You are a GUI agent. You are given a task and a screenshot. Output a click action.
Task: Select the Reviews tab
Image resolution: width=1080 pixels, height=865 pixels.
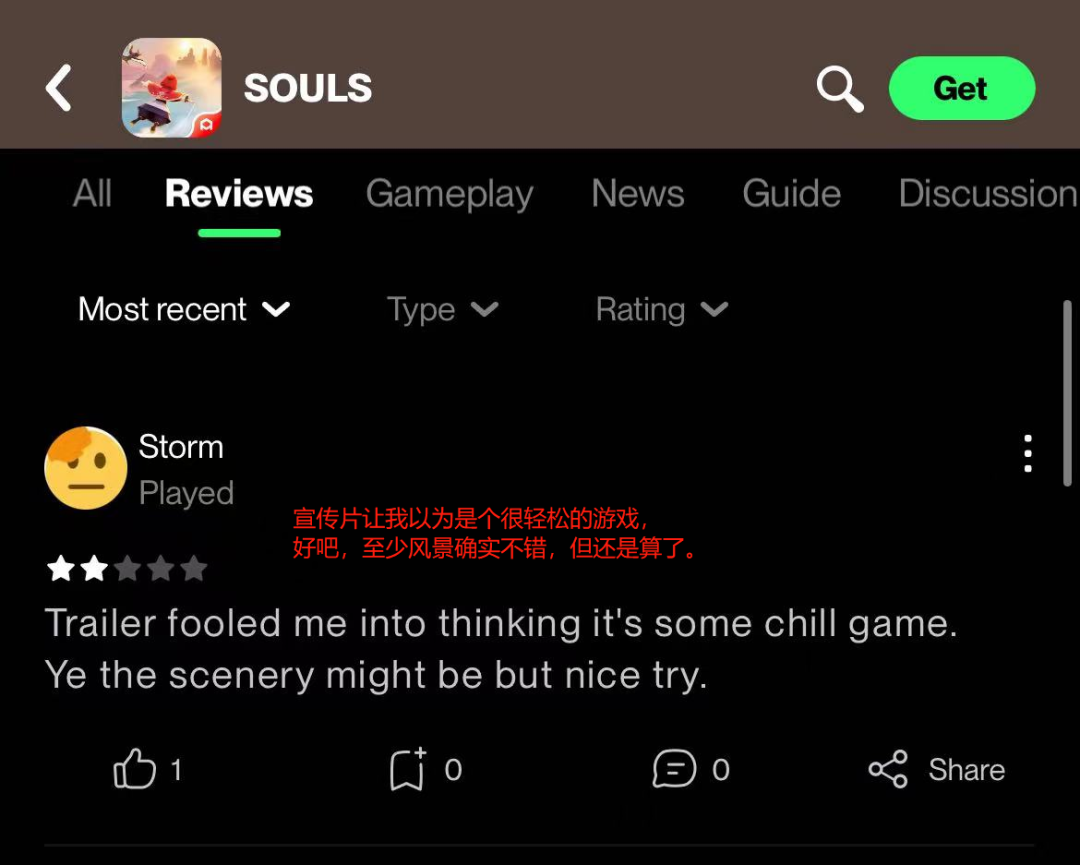point(239,194)
